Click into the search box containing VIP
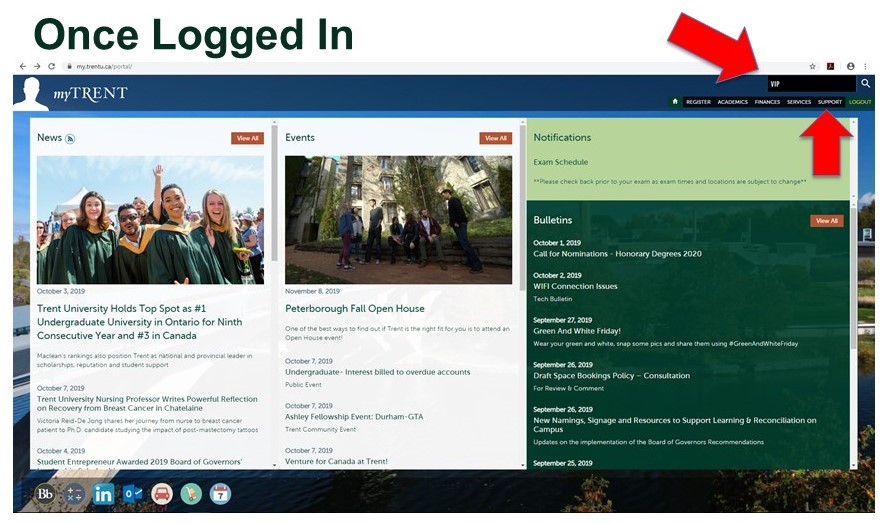884x523 pixels. coord(810,84)
